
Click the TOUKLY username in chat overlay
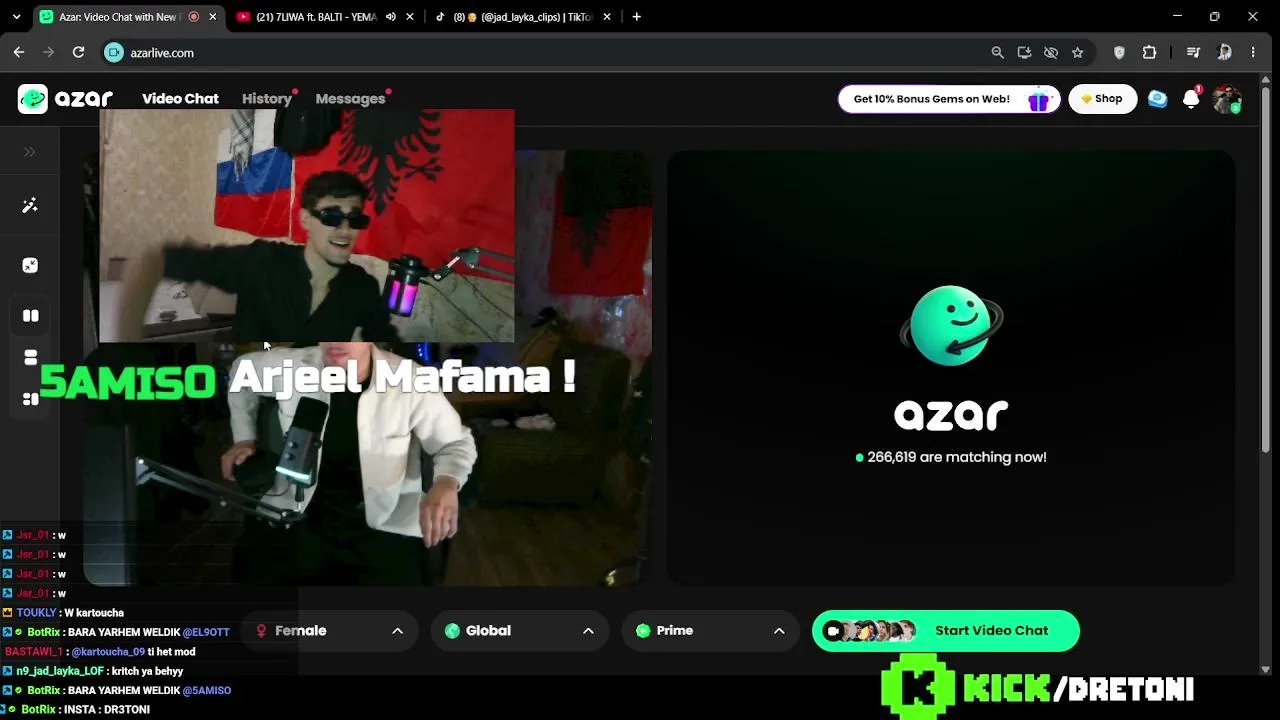pyautogui.click(x=37, y=613)
